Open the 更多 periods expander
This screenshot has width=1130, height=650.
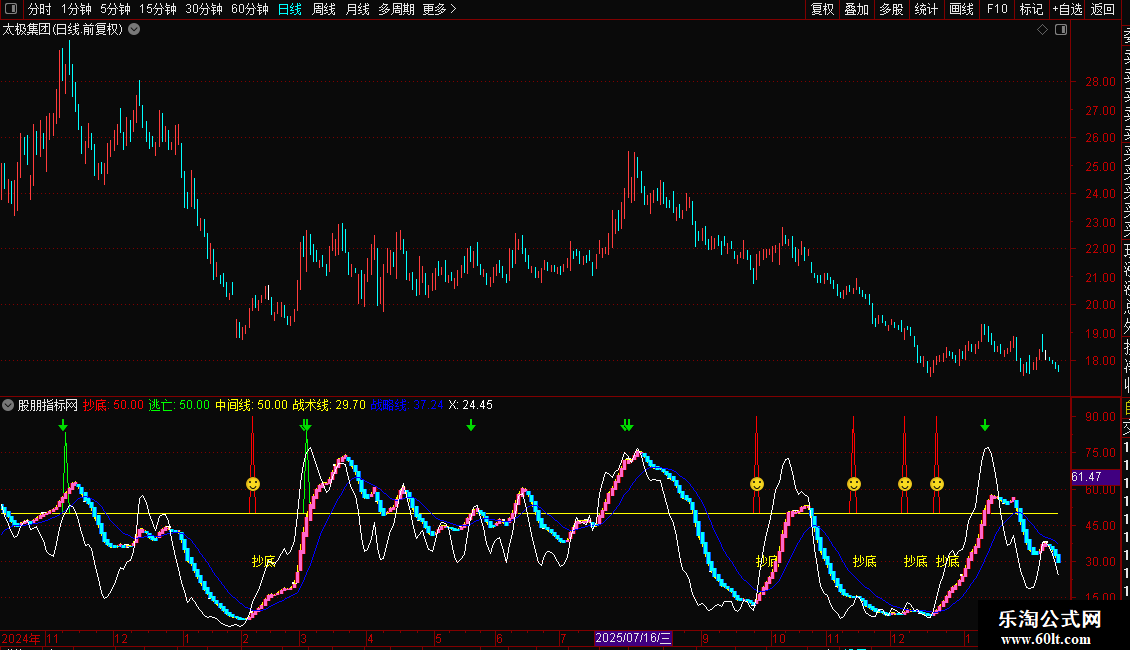[439, 9]
